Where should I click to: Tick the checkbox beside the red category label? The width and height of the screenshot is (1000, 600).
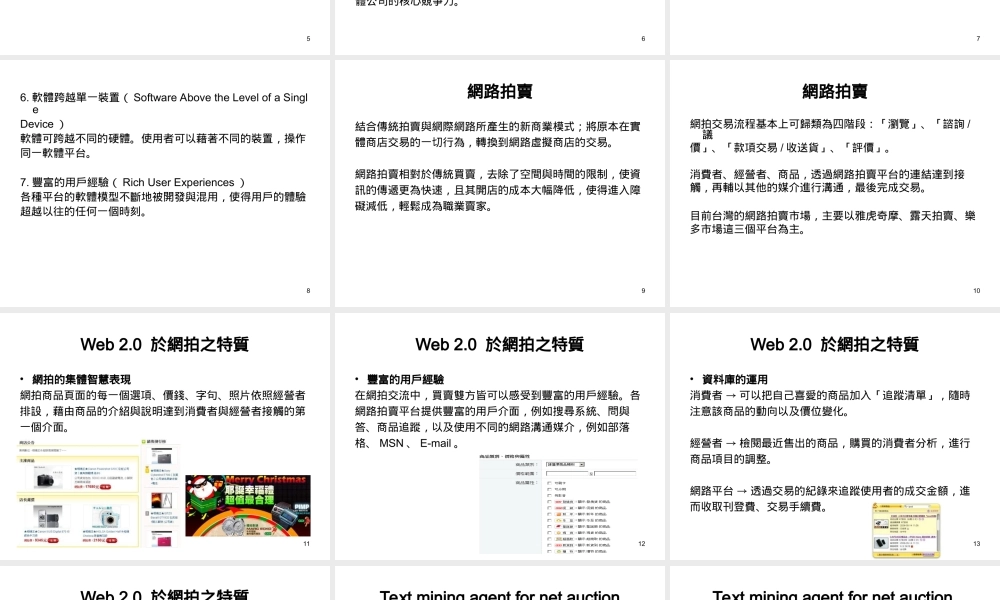(549, 502)
